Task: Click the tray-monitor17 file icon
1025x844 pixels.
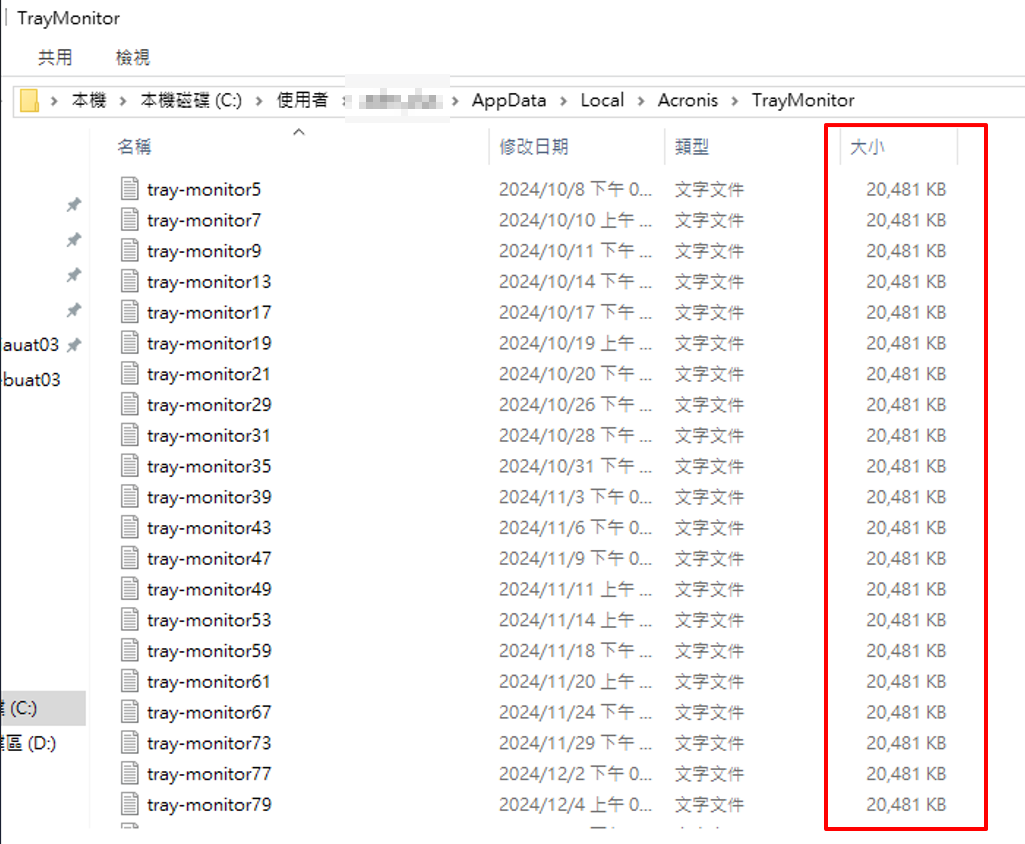Action: pos(129,312)
